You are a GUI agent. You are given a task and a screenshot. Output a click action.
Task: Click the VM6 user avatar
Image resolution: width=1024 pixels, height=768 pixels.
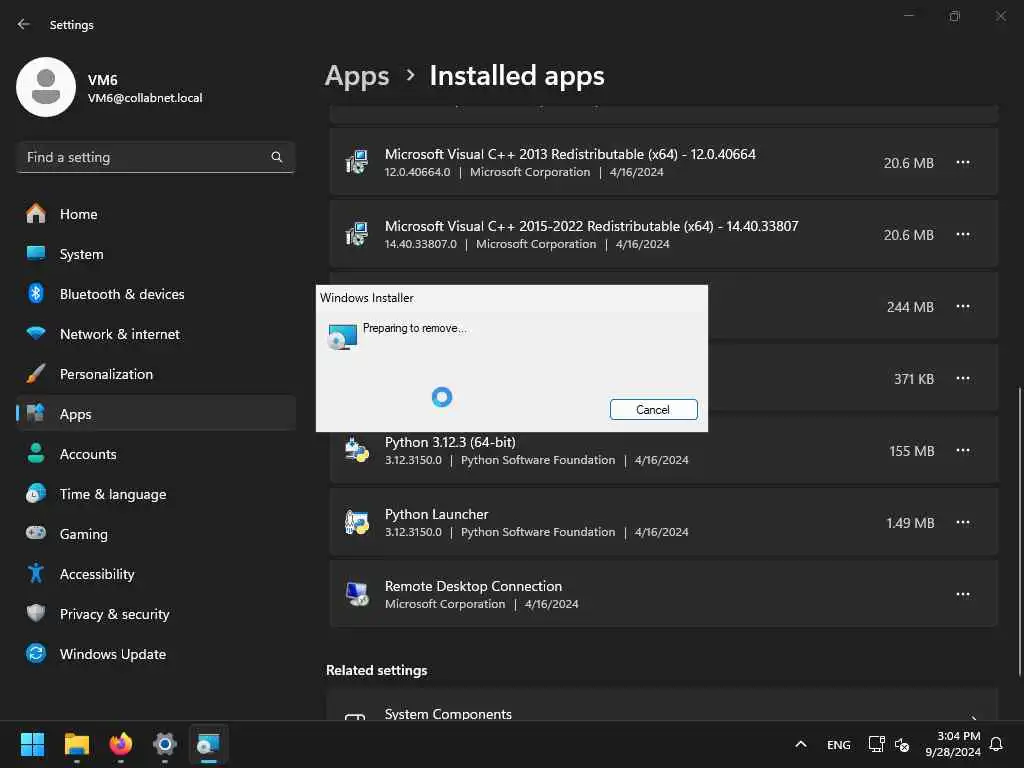(x=46, y=87)
